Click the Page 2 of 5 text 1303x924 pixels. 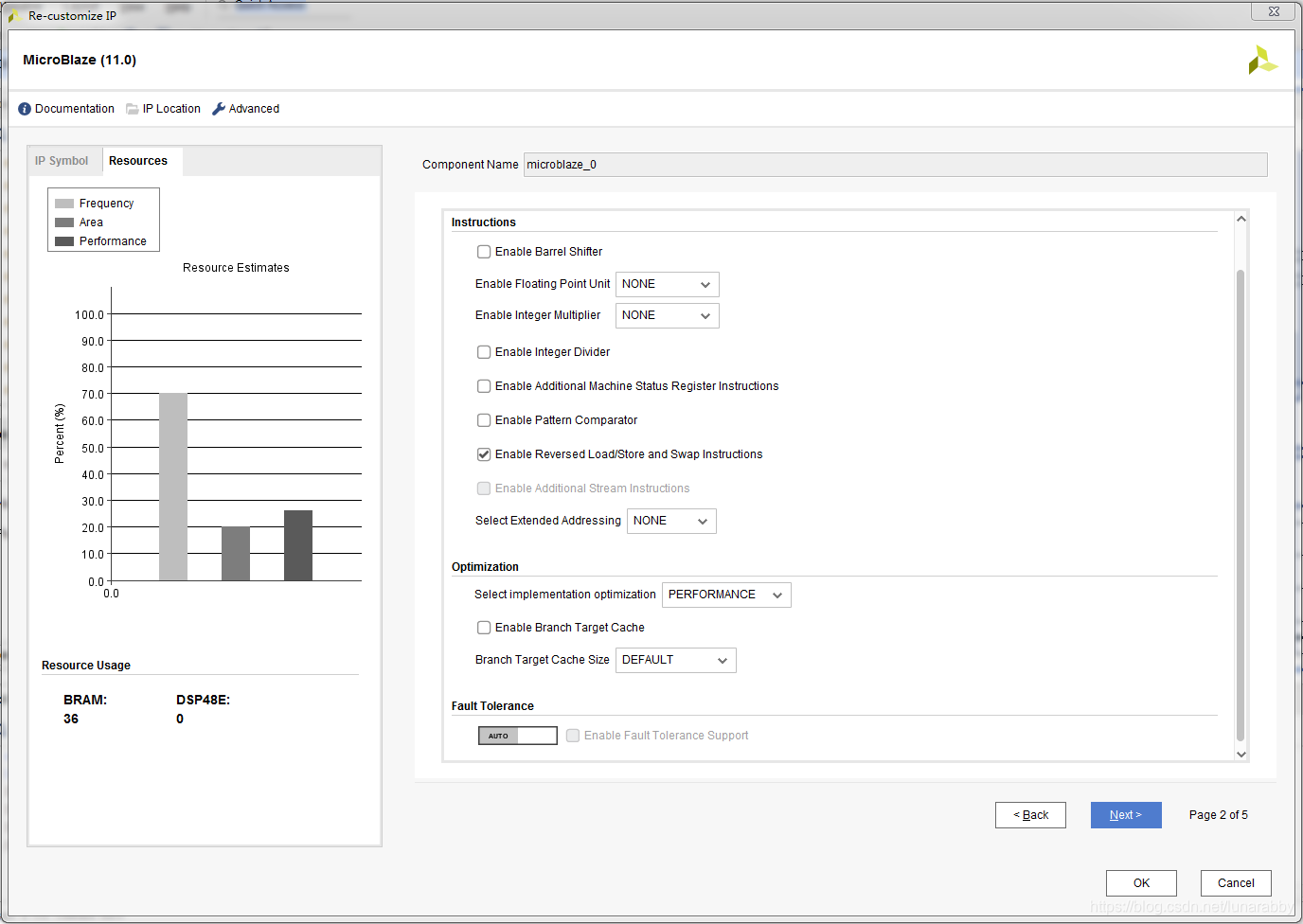click(1219, 815)
